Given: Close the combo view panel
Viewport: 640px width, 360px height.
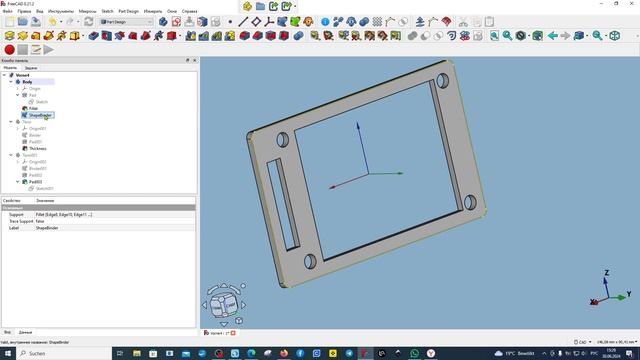Looking at the screenshot, I should tap(194, 60).
